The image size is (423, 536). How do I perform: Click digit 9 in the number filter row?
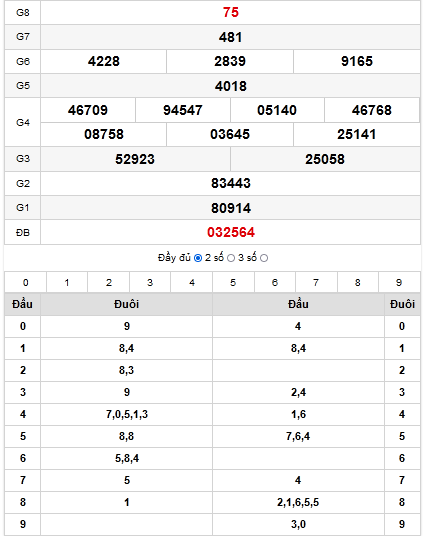coord(399,283)
